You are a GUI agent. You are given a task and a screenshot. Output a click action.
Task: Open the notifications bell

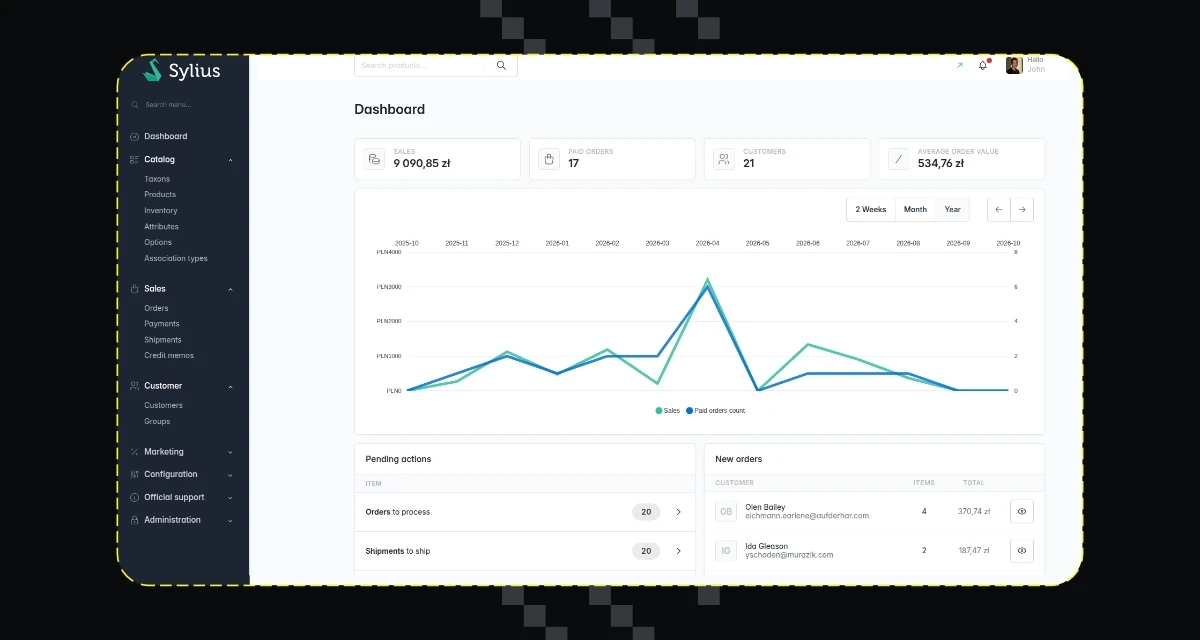(x=983, y=65)
